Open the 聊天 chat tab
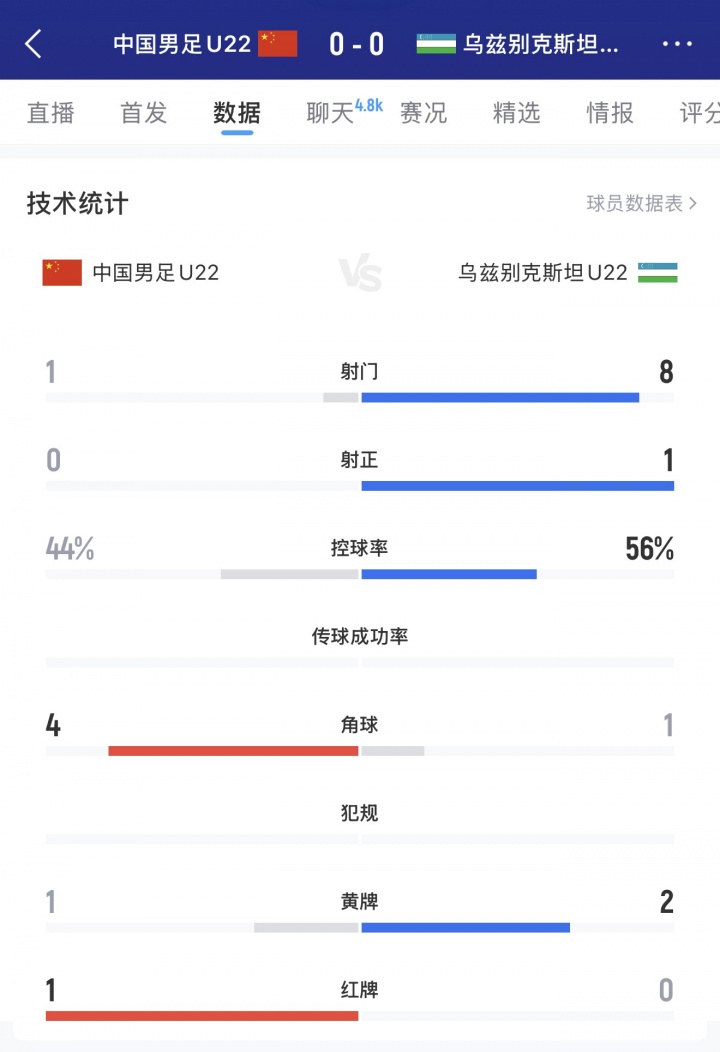The image size is (720, 1052). pos(332,113)
